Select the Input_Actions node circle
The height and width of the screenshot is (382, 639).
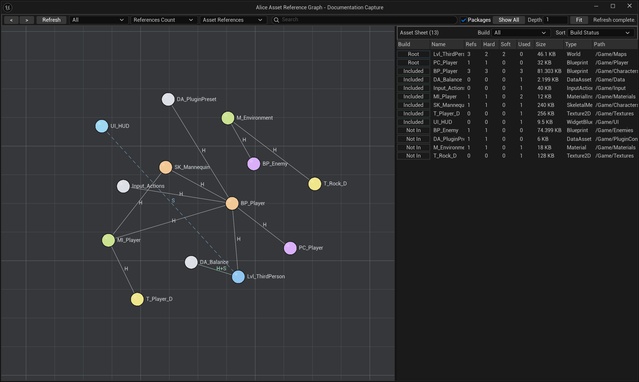123,186
